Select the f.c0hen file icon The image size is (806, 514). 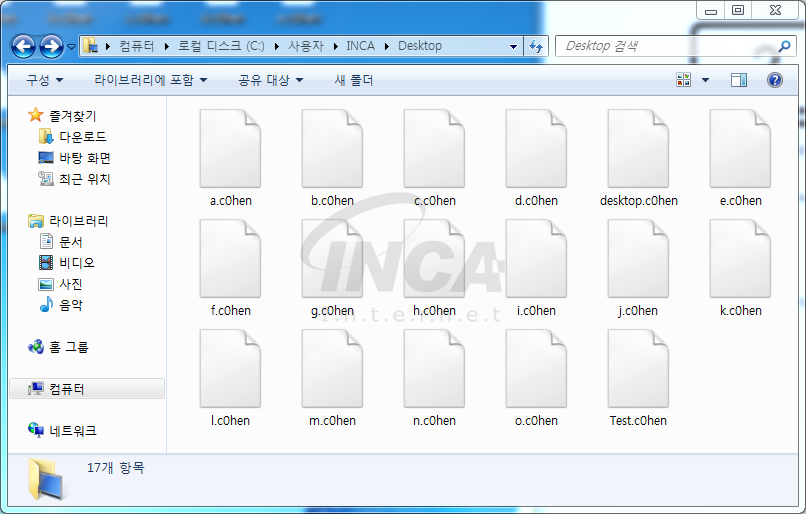(230, 259)
